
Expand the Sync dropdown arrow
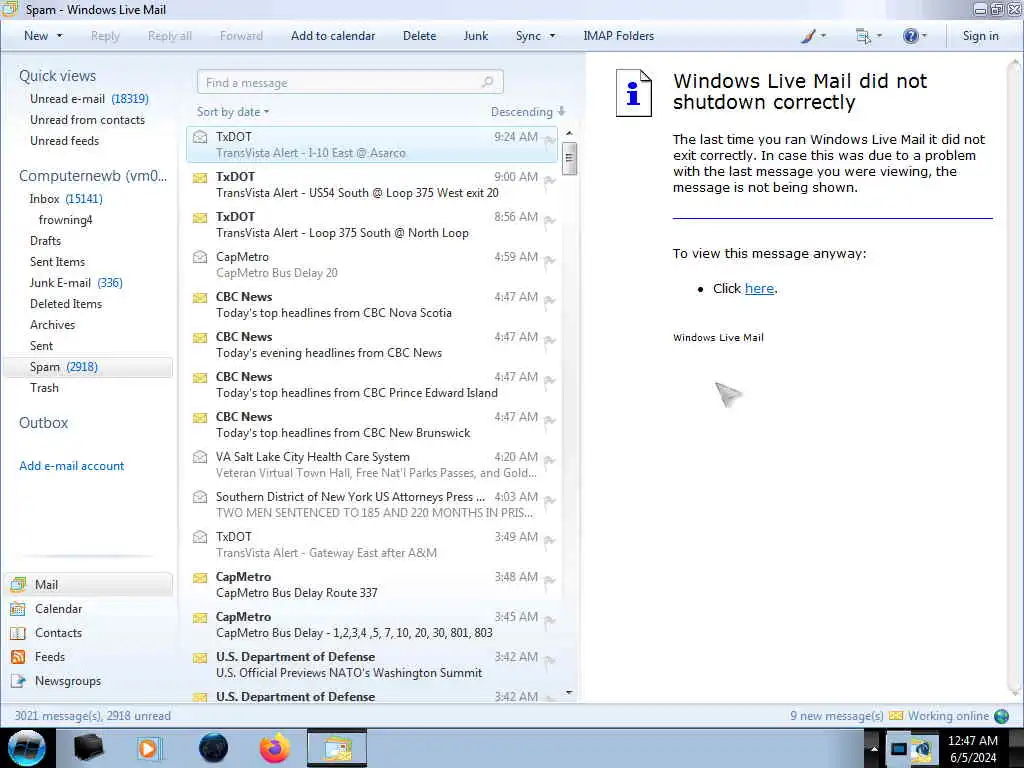[x=552, y=36]
